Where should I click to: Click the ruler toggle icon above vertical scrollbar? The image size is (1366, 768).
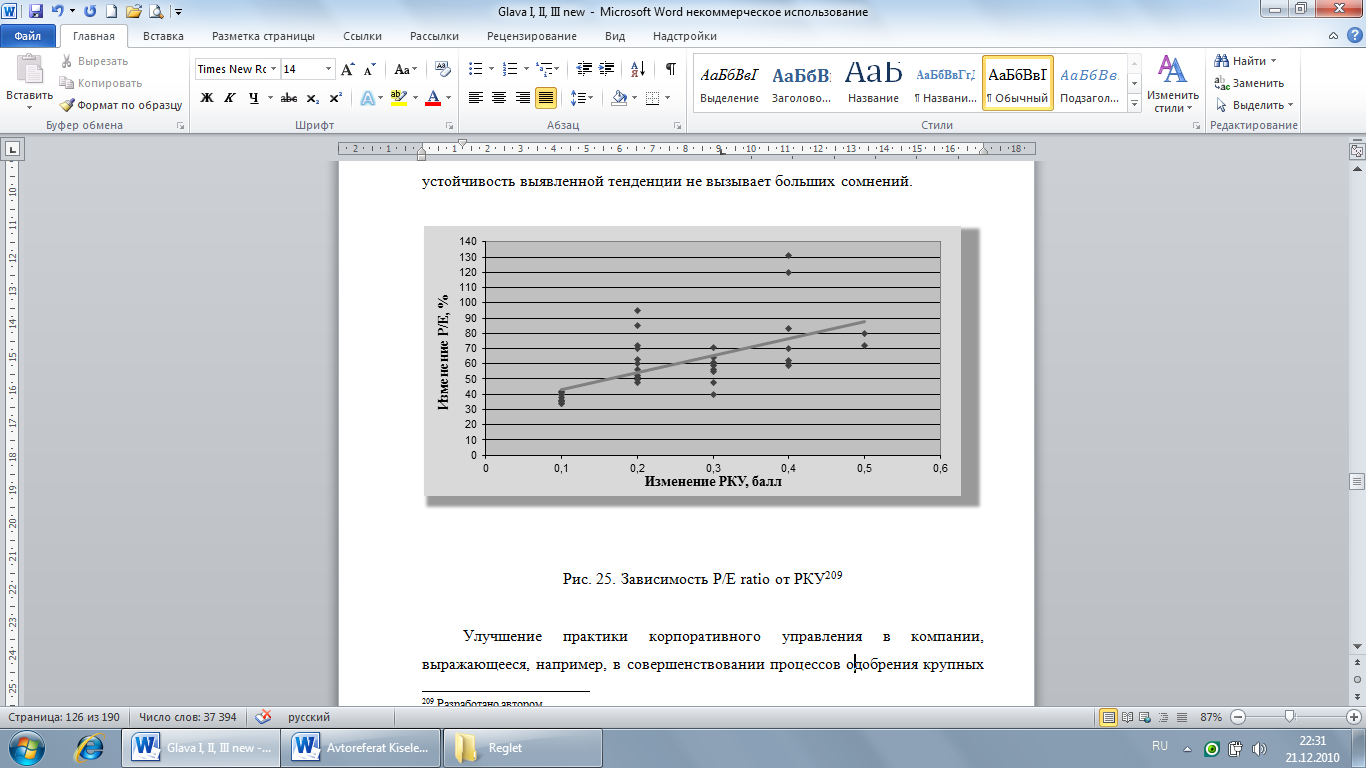pos(1357,151)
